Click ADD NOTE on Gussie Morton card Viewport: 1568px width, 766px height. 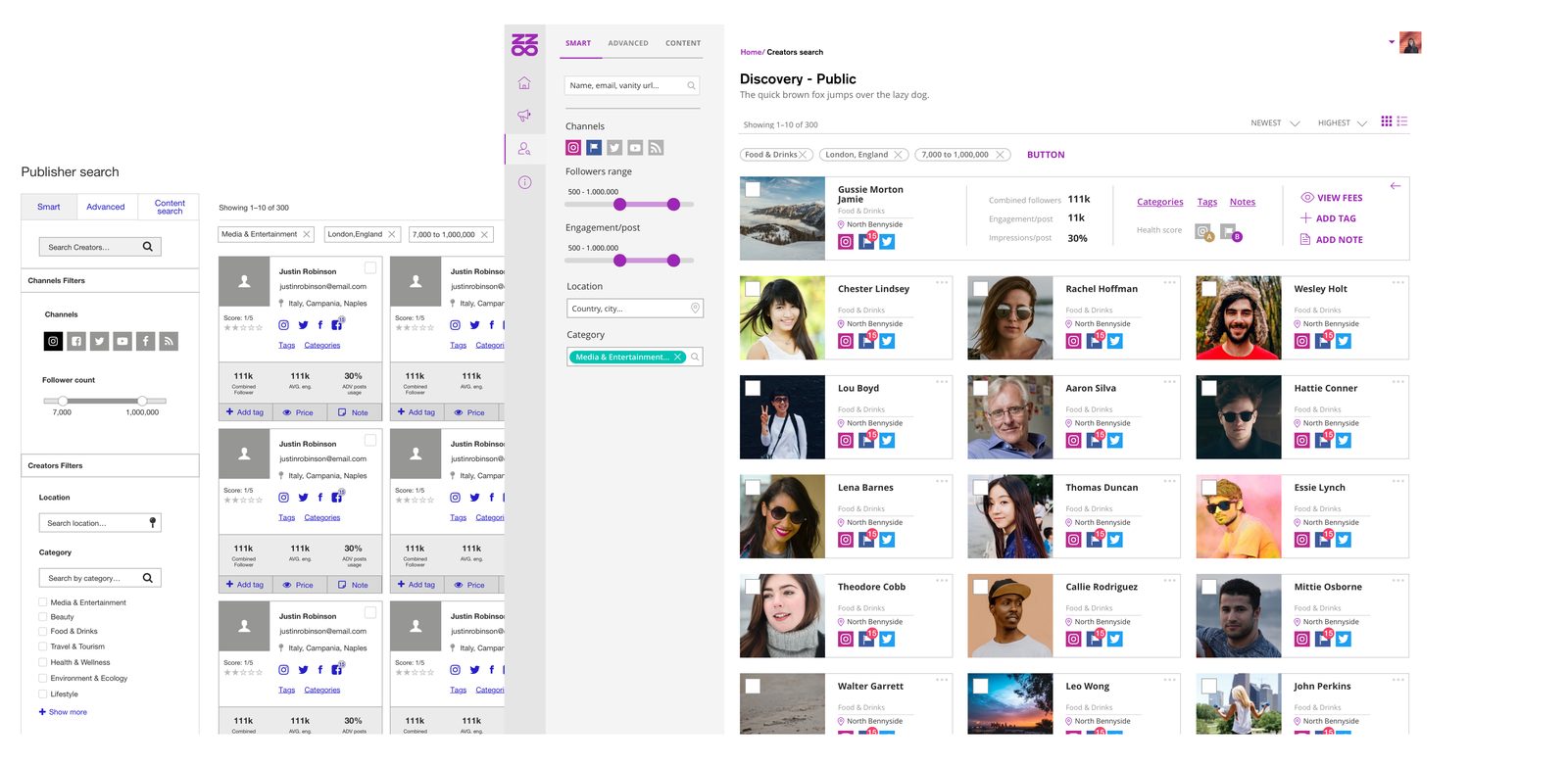coord(1332,240)
